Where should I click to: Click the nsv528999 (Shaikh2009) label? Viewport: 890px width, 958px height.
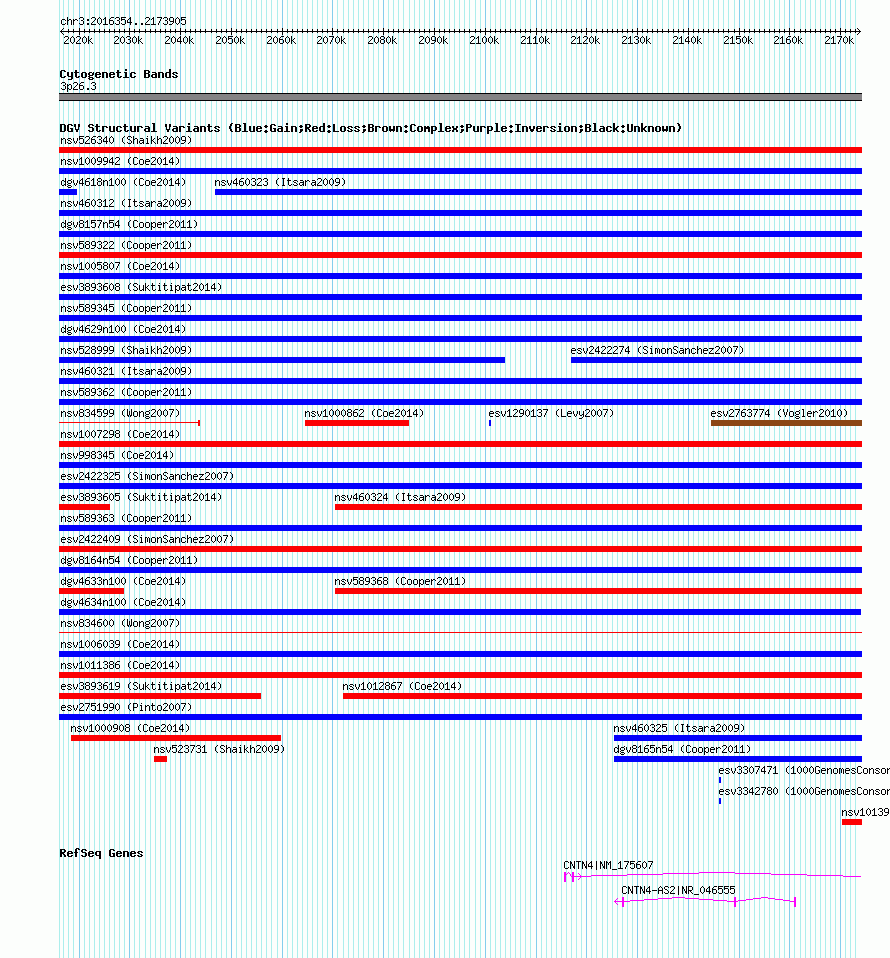coord(126,350)
